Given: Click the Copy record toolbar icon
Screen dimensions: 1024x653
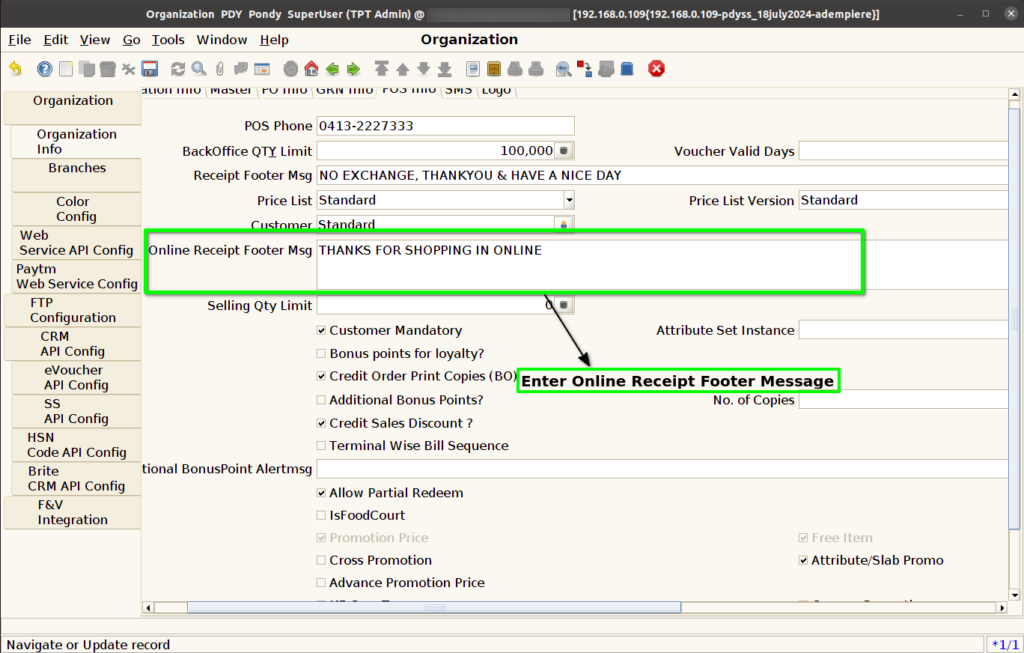Looking at the screenshot, I should [x=87, y=69].
